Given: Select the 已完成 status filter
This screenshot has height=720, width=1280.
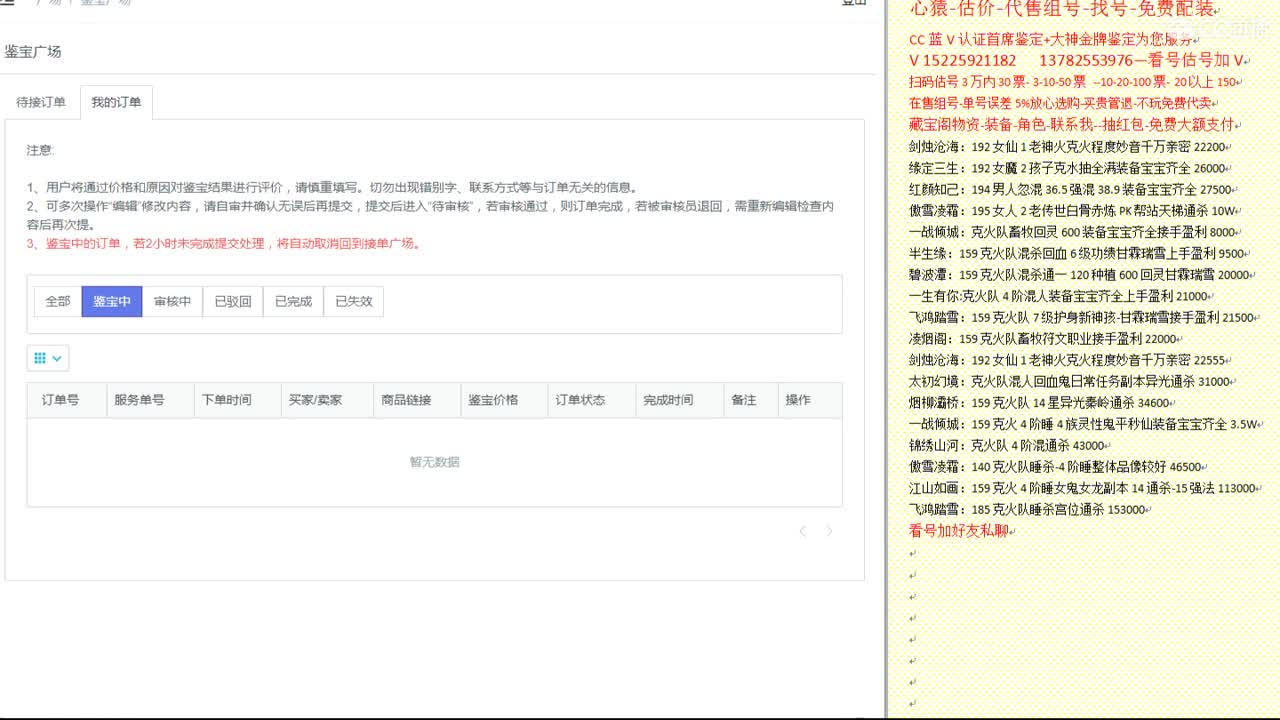Looking at the screenshot, I should point(293,301).
